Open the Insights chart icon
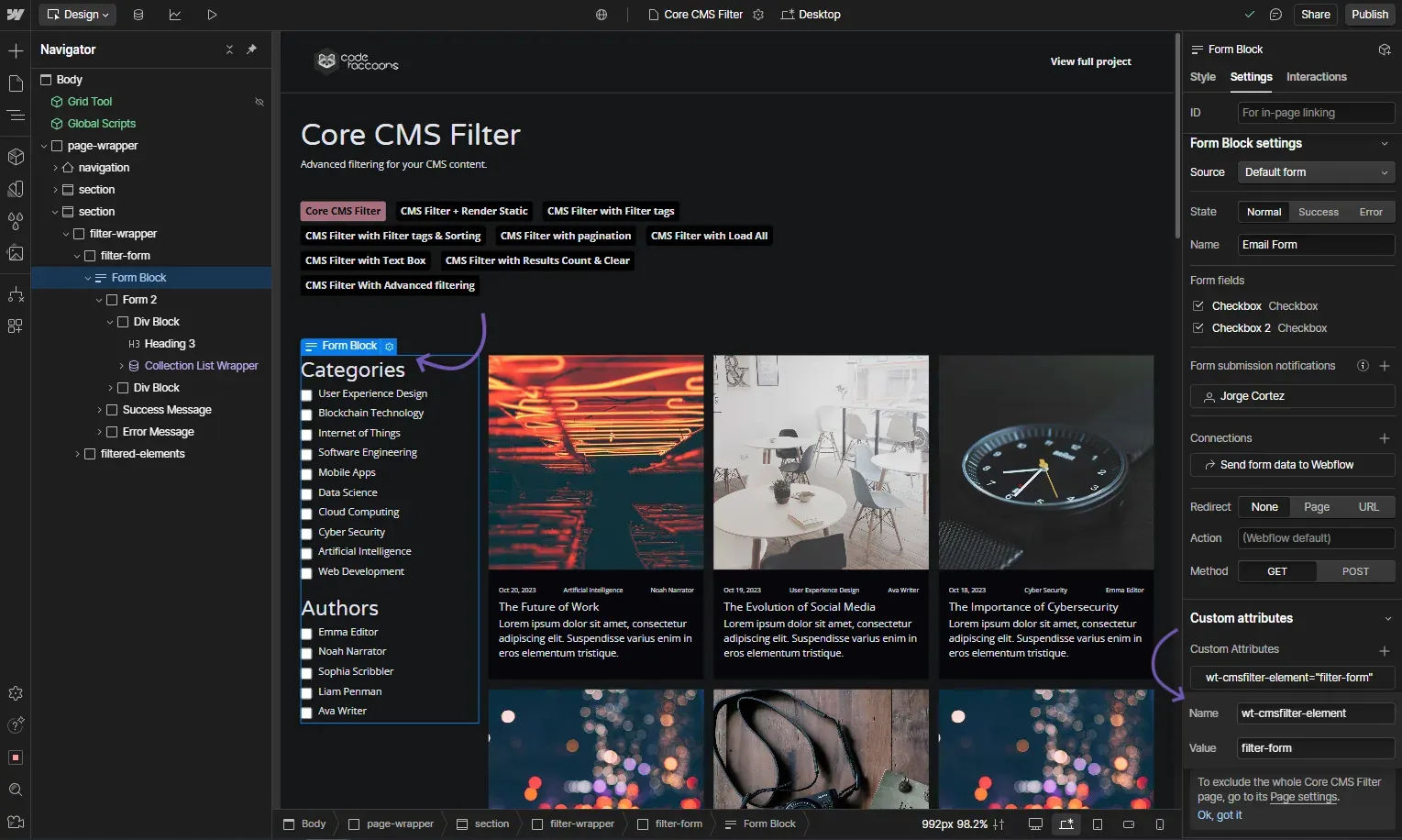 (175, 15)
